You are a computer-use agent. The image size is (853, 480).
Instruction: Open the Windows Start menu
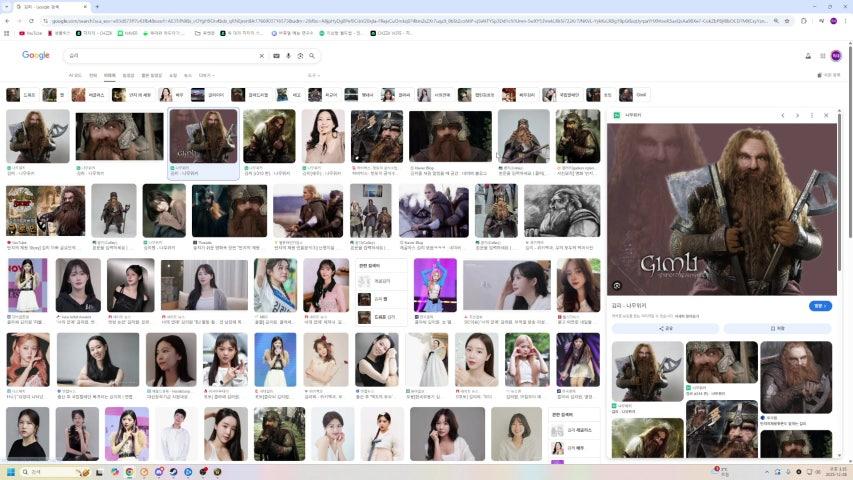(11, 472)
